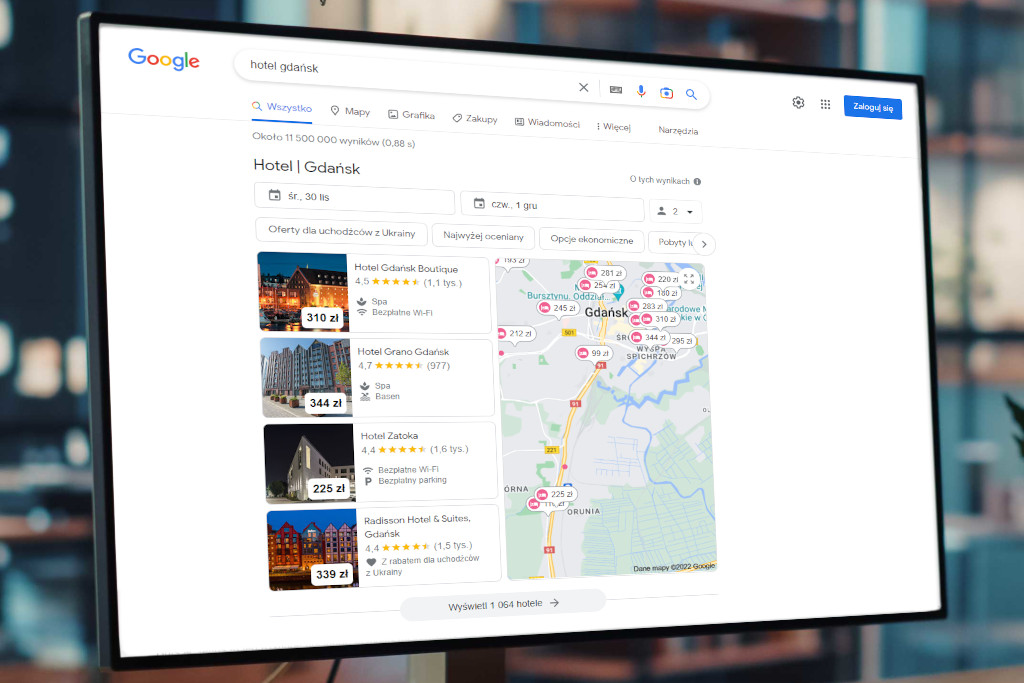Toggle Najwyżej oceniany filter chip
Screen dimensions: 1024x683
483,236
